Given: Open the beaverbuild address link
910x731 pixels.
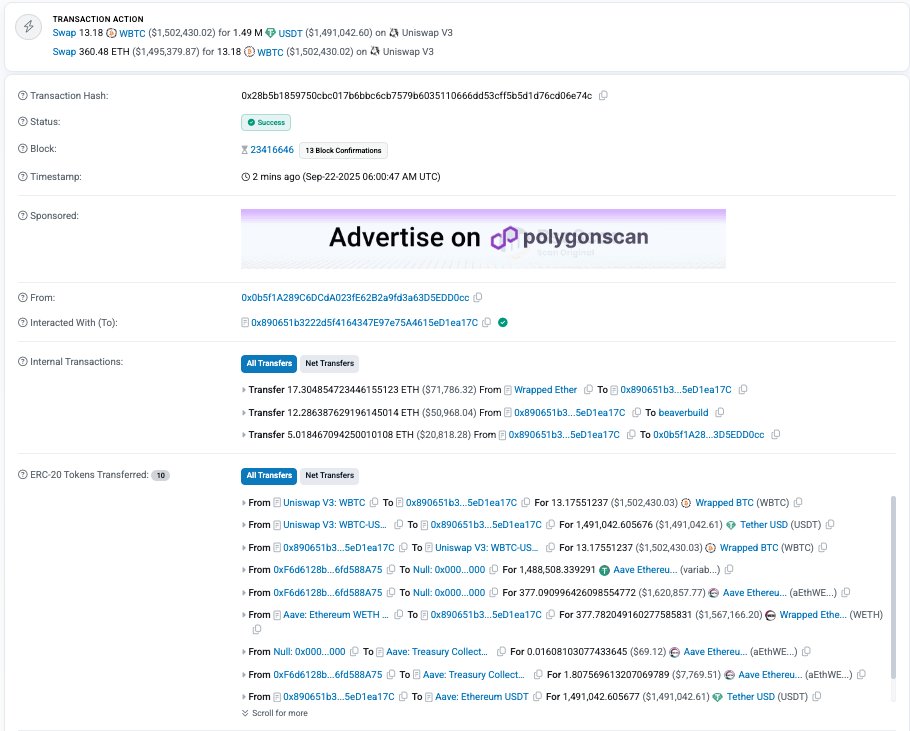Looking at the screenshot, I should (x=683, y=412).
